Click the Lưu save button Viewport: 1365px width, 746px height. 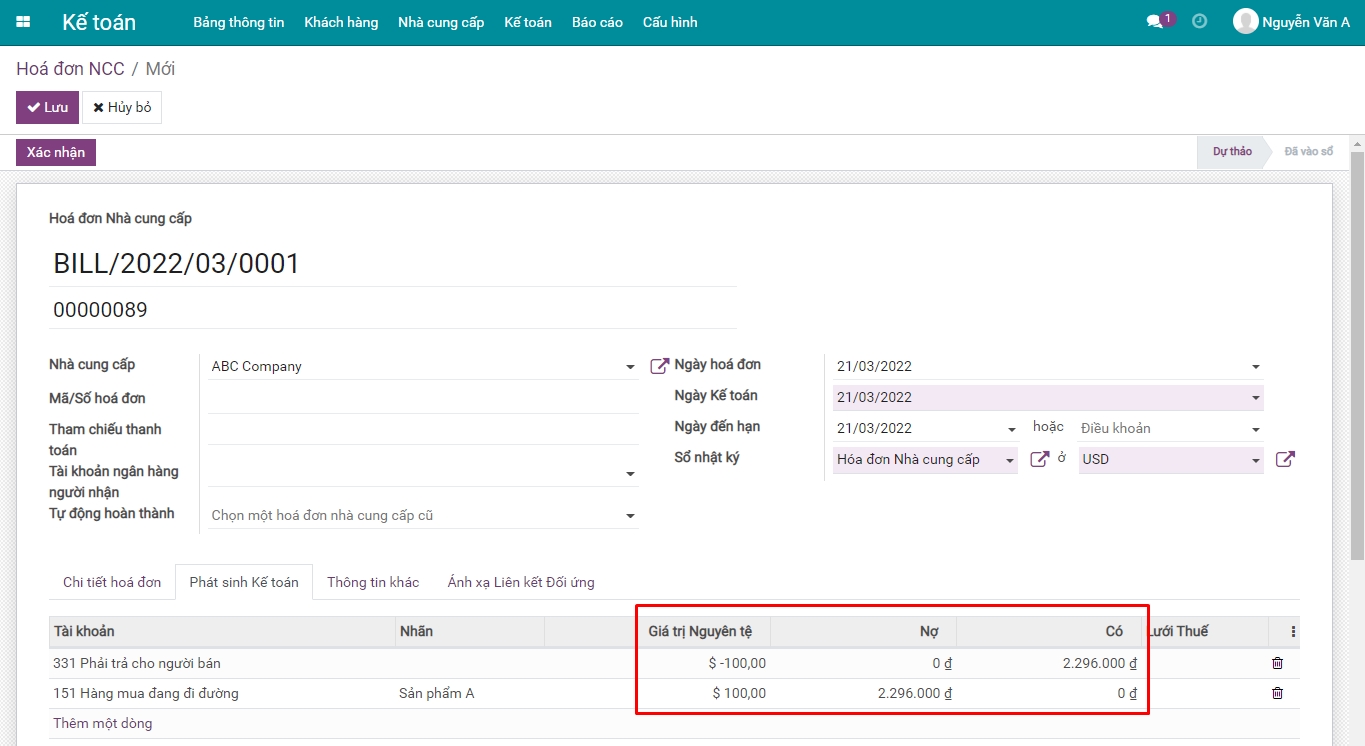point(47,107)
